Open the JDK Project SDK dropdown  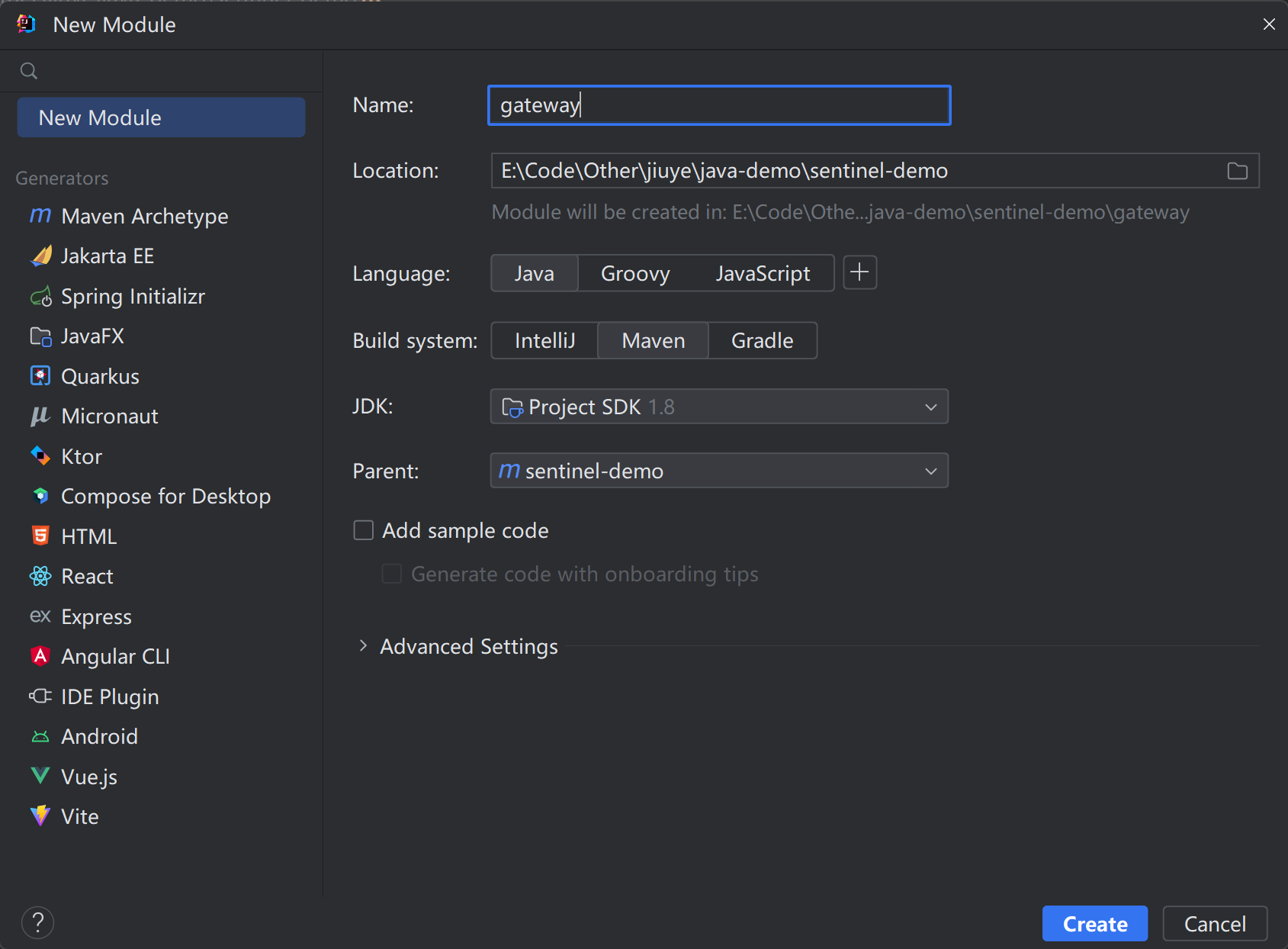pos(719,407)
